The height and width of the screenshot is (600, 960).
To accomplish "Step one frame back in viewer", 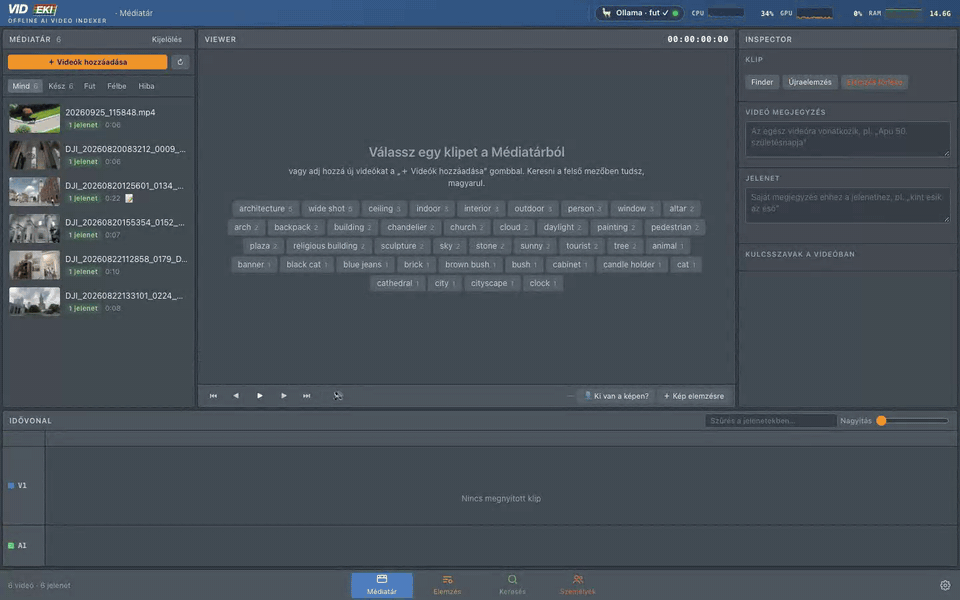I will [x=236, y=396].
